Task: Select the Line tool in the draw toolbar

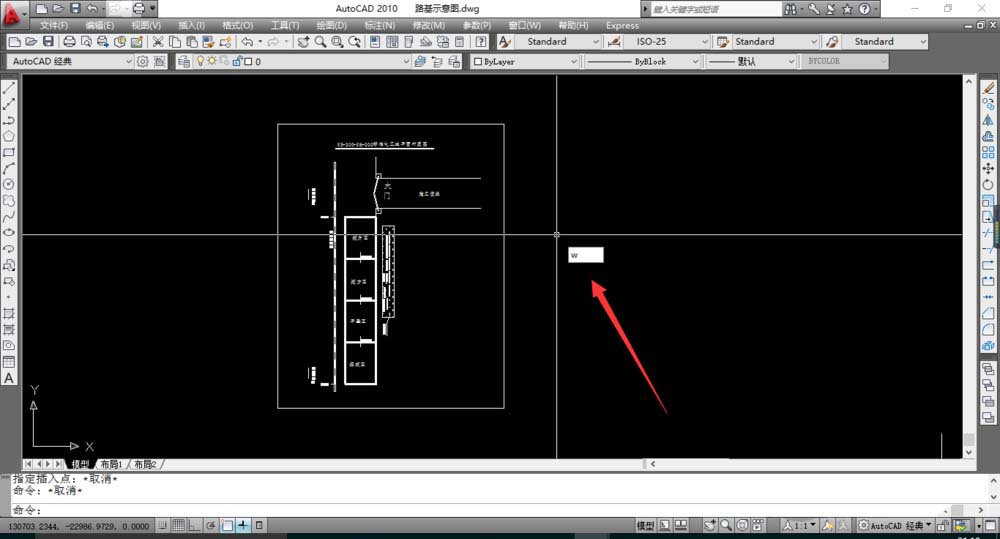Action: [x=9, y=88]
